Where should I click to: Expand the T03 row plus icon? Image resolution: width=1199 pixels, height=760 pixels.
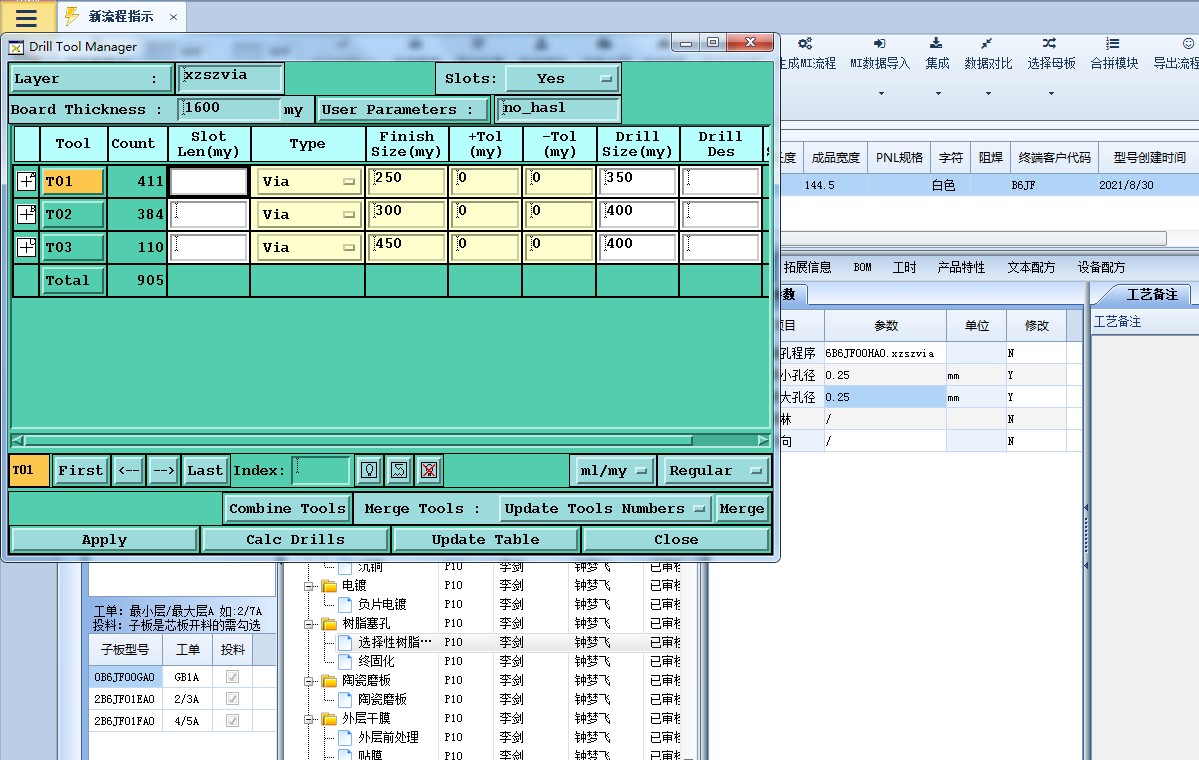[27, 247]
